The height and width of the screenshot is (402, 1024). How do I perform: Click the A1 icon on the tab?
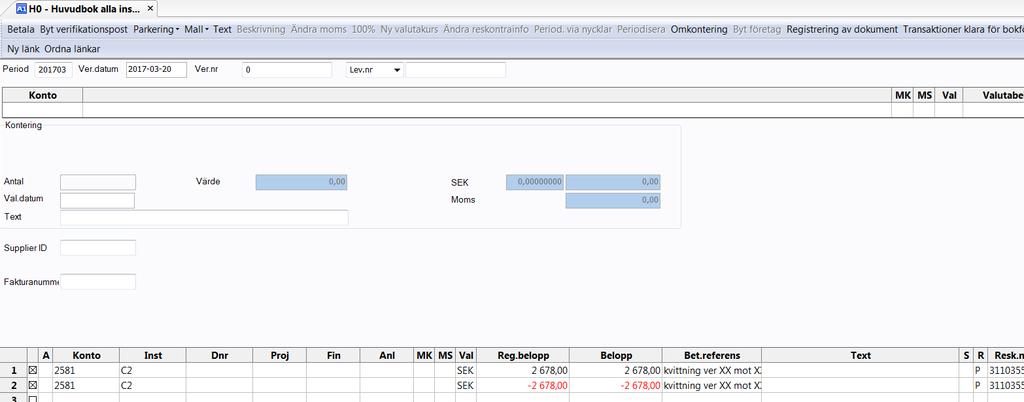tap(21, 8)
